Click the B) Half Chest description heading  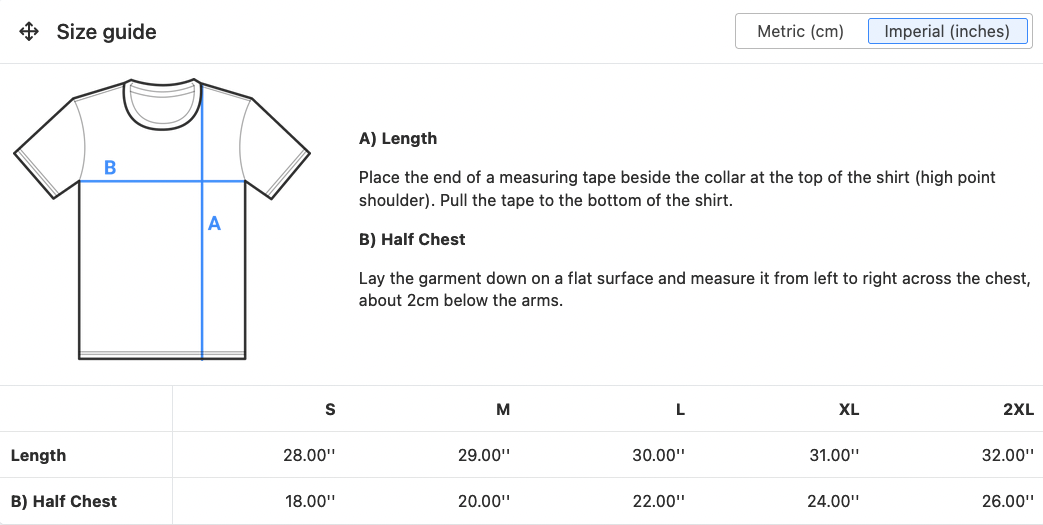(x=412, y=240)
